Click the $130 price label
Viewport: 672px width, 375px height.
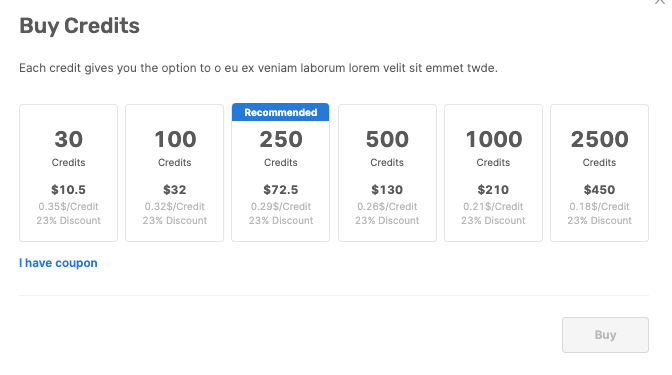click(387, 189)
